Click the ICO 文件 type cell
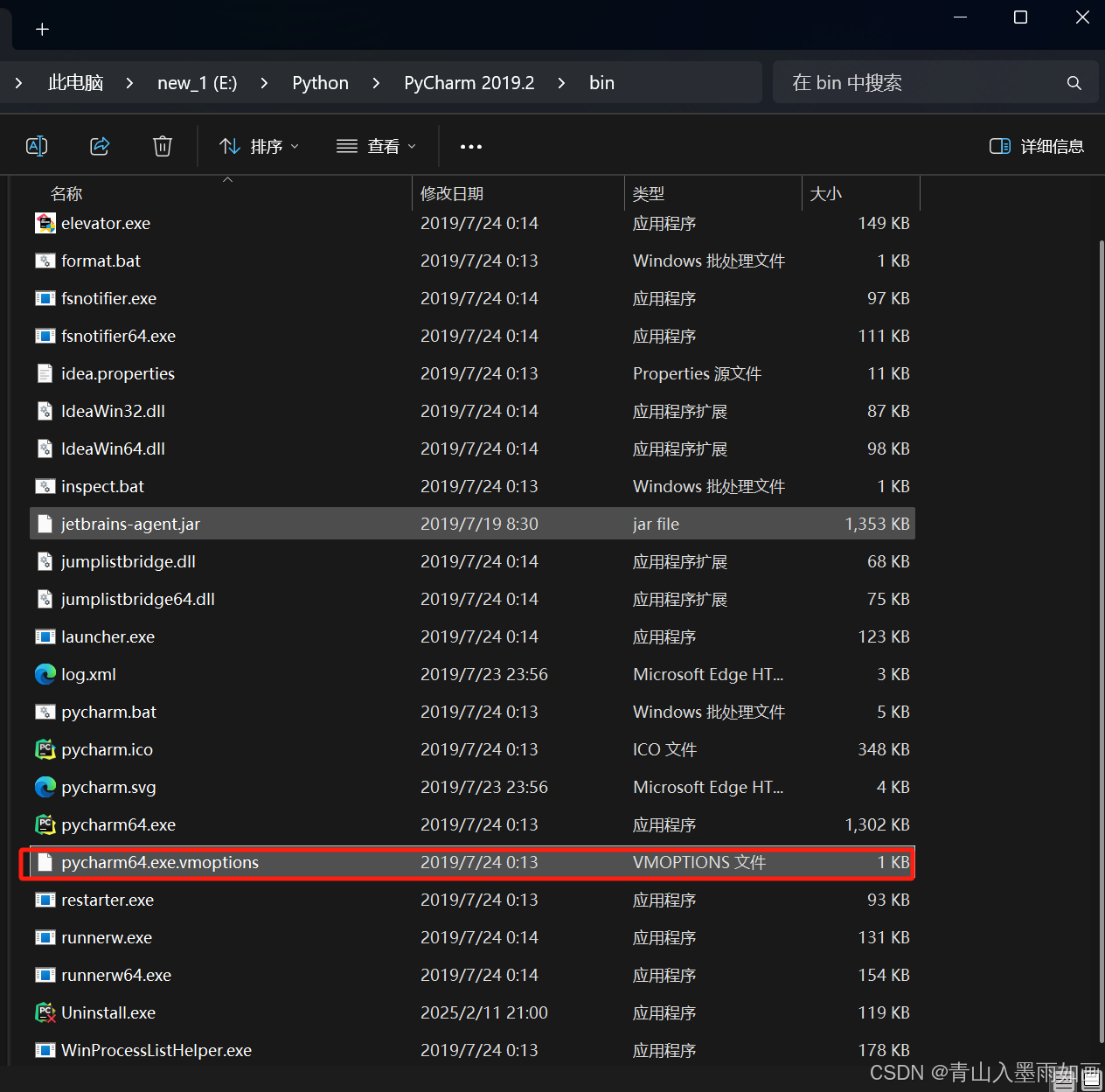Screen dimensions: 1105x1092 tap(664, 749)
